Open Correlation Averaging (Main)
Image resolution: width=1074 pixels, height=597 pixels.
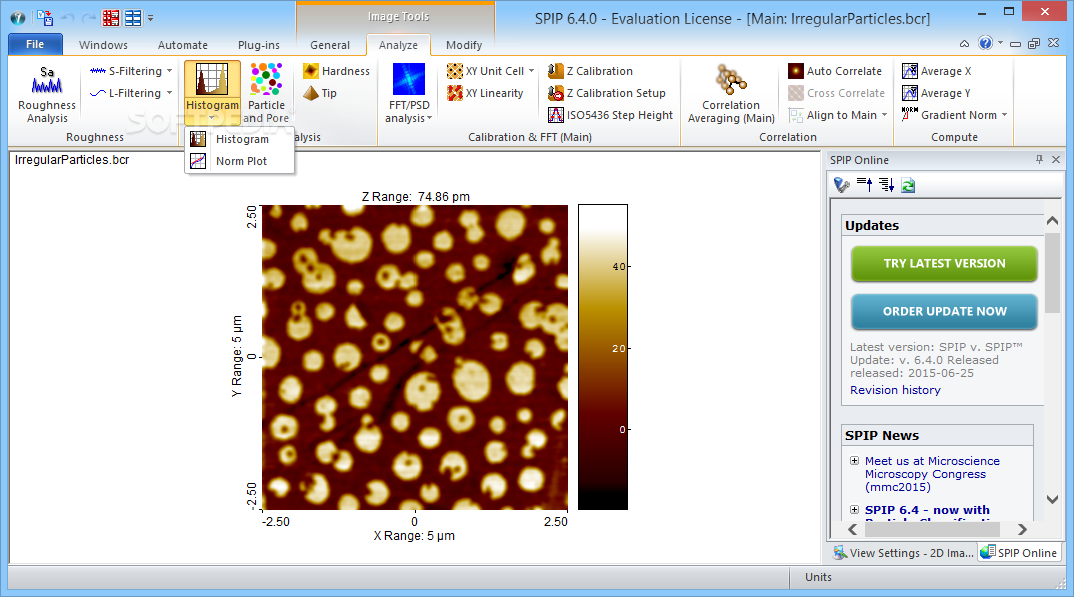[731, 94]
